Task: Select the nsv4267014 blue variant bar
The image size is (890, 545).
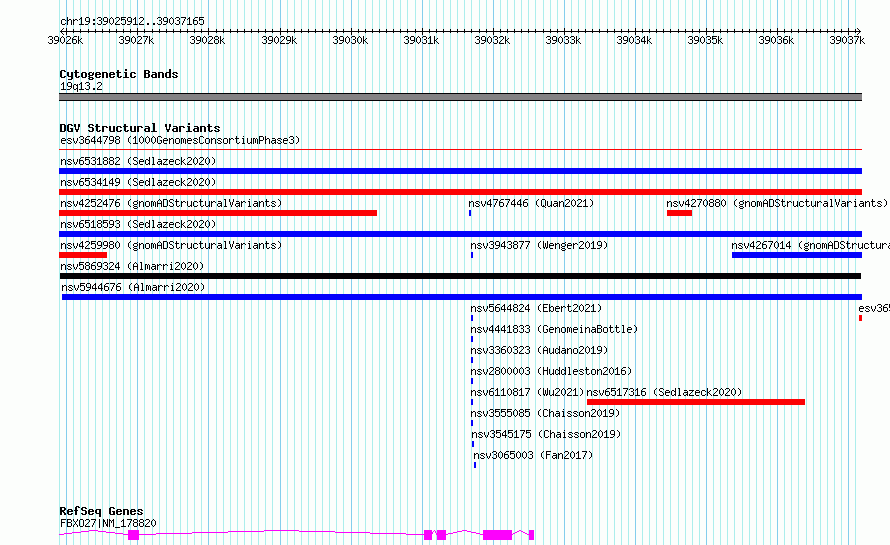Action: (x=797, y=255)
